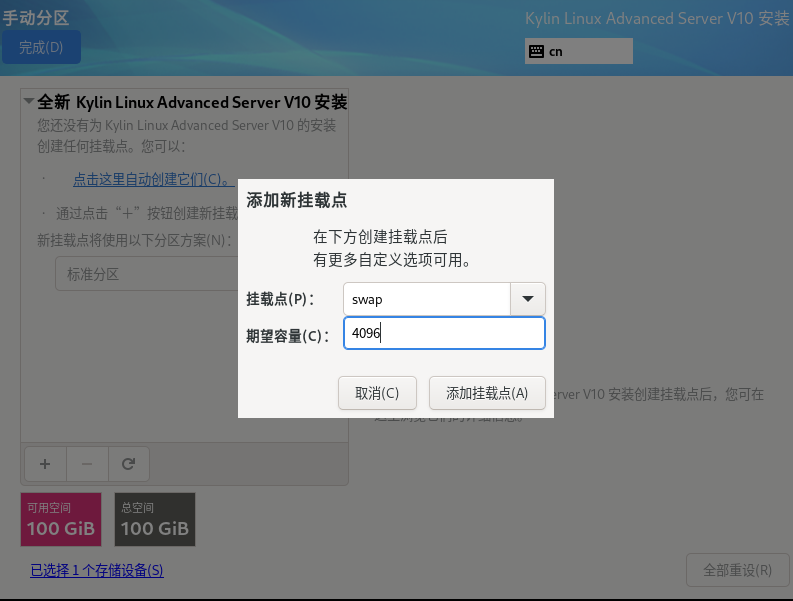Collapse the new Kylin Linux installation section
This screenshot has height=601, width=793.
click(29, 101)
